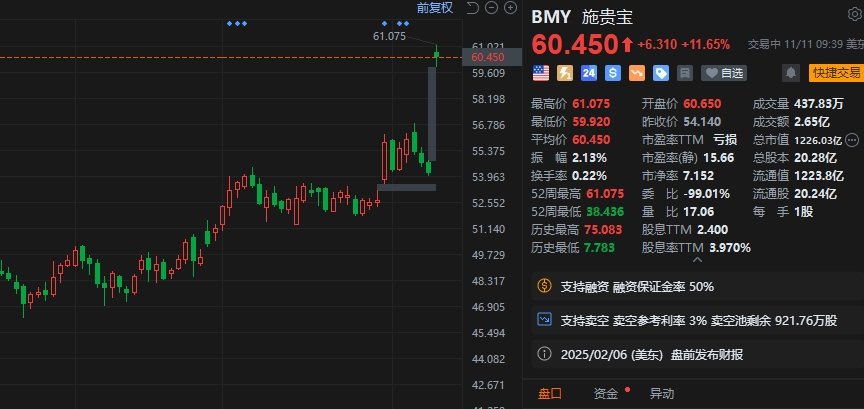The height and width of the screenshot is (409, 864).
Task: Click the 成交量 437.83万 value
Action: [819, 104]
